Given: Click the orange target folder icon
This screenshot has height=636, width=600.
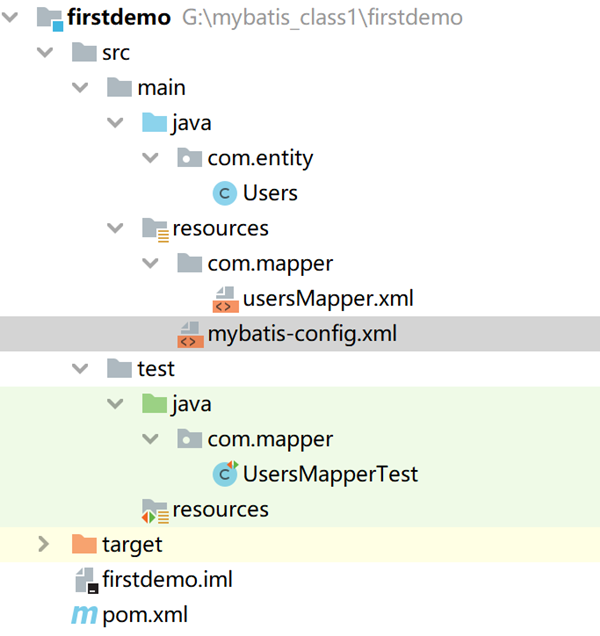Looking at the screenshot, I should 84,545.
